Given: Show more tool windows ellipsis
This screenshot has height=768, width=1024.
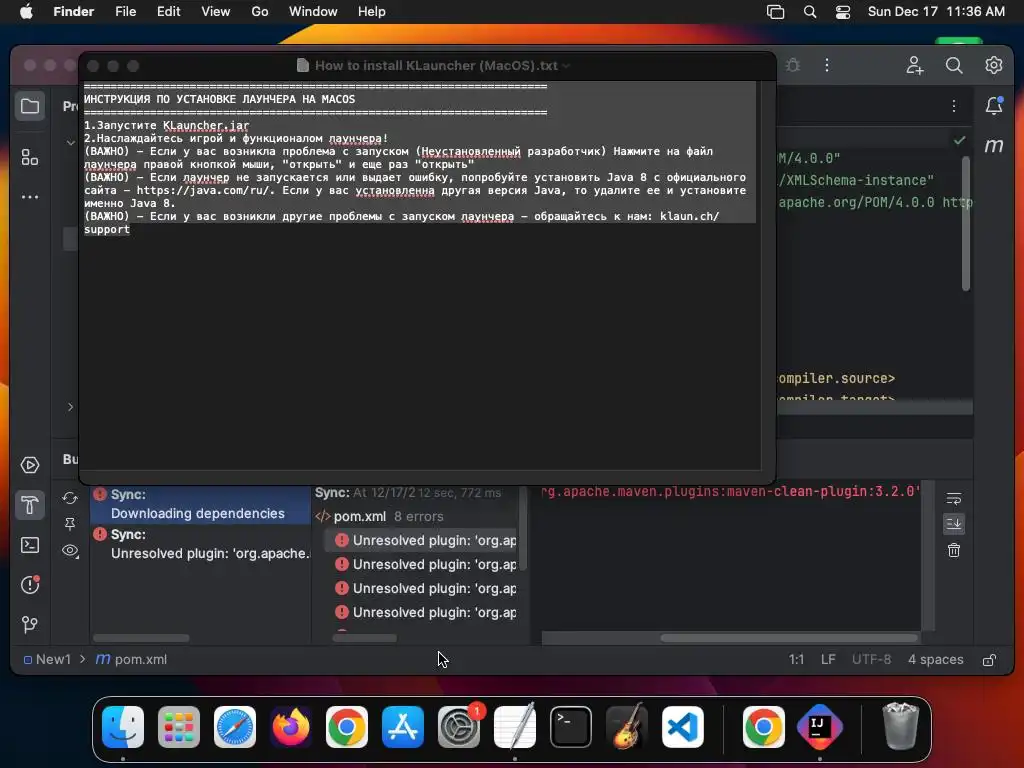Looking at the screenshot, I should coord(30,197).
